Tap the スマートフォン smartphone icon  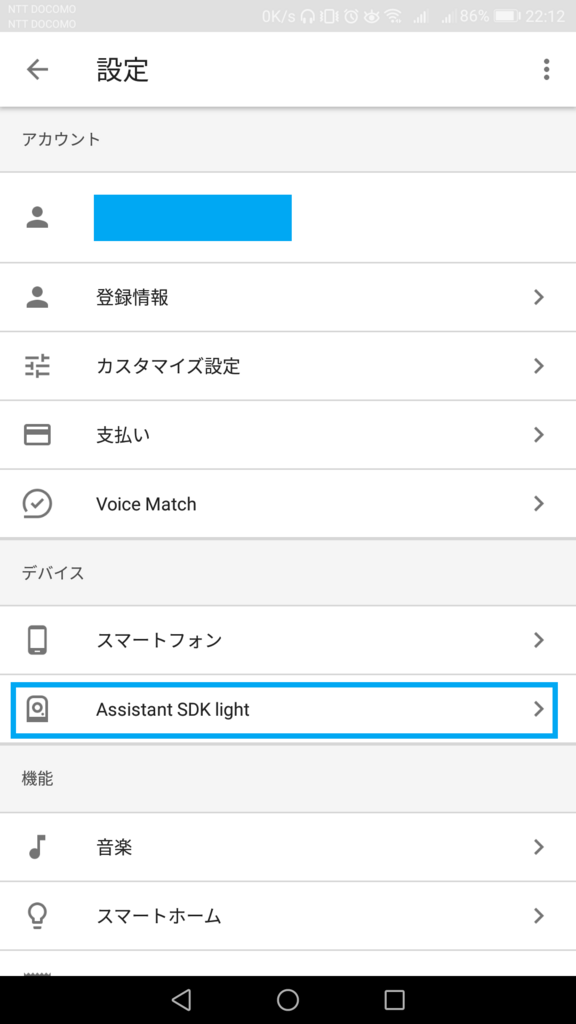coord(40,640)
